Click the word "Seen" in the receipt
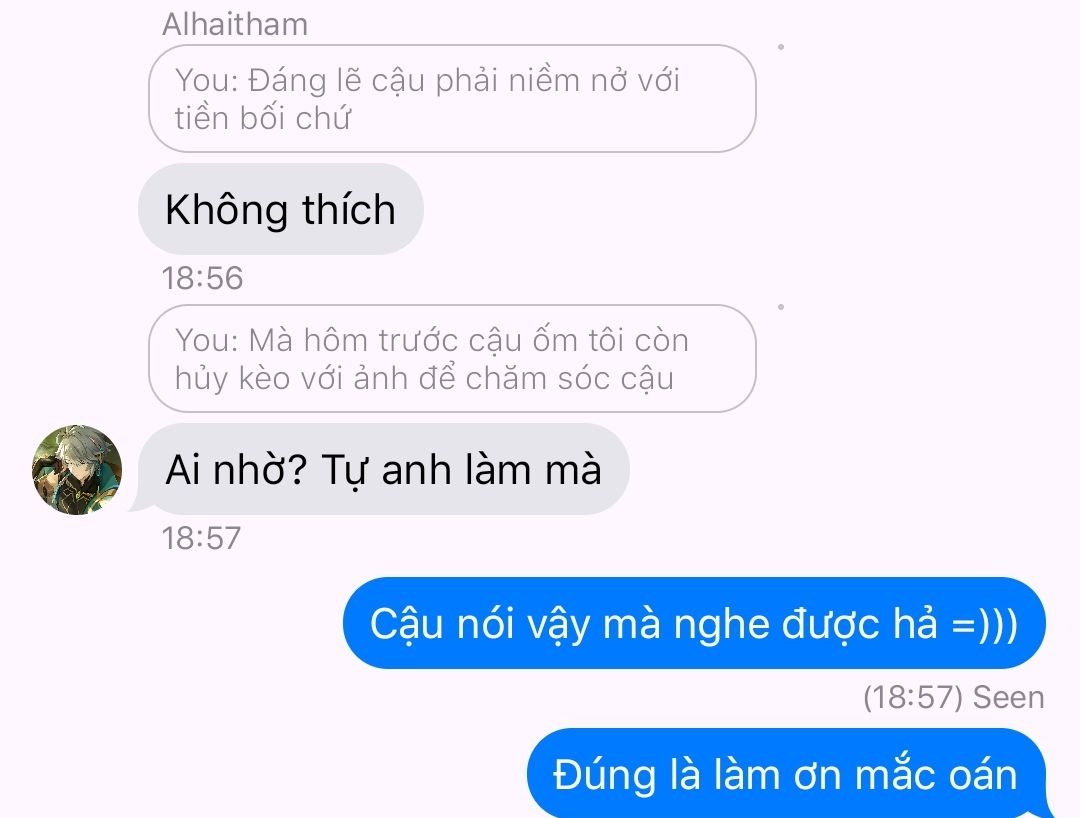Image resolution: width=1080 pixels, height=818 pixels. coord(1008,698)
